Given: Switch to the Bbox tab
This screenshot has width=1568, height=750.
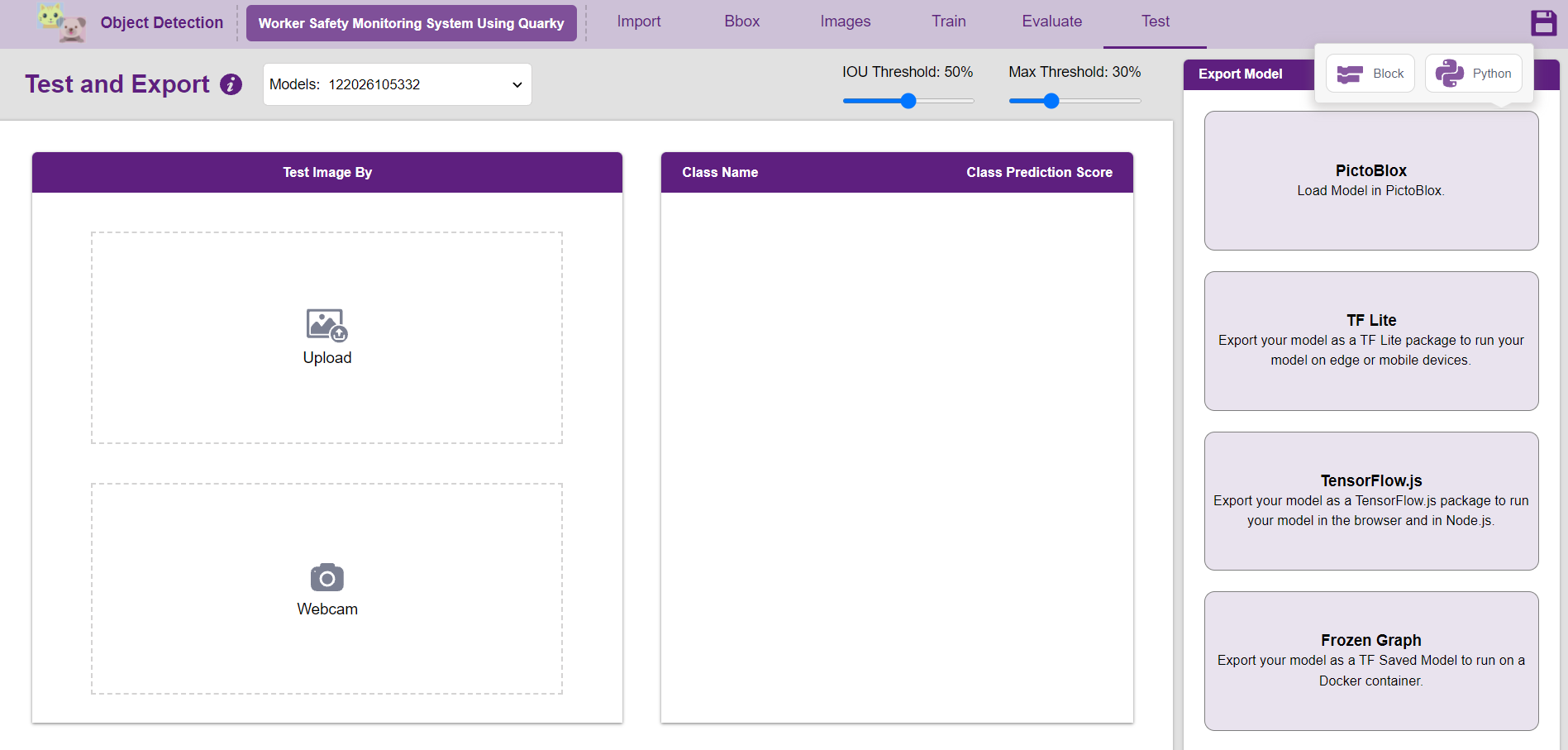Looking at the screenshot, I should pyautogui.click(x=742, y=21).
